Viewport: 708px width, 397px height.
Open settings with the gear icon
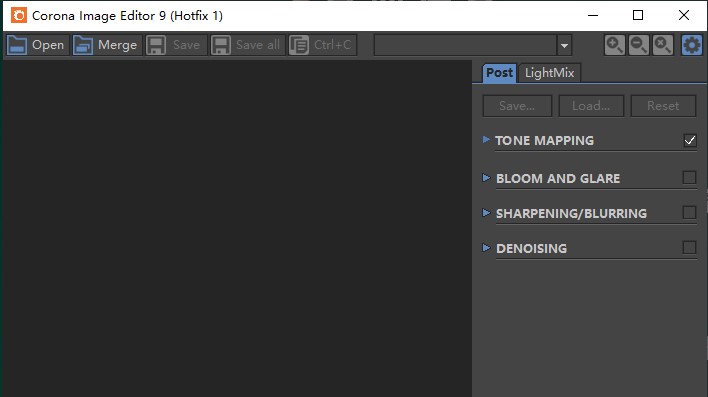[x=692, y=45]
